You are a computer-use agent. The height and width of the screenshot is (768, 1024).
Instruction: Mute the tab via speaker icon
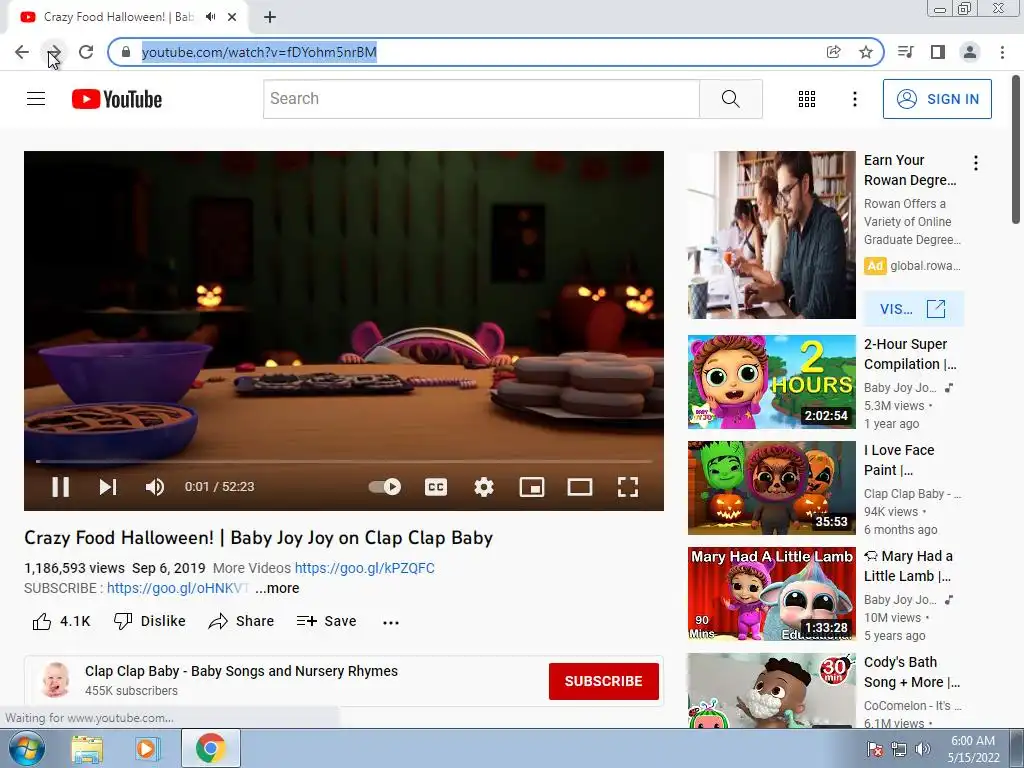(210, 17)
